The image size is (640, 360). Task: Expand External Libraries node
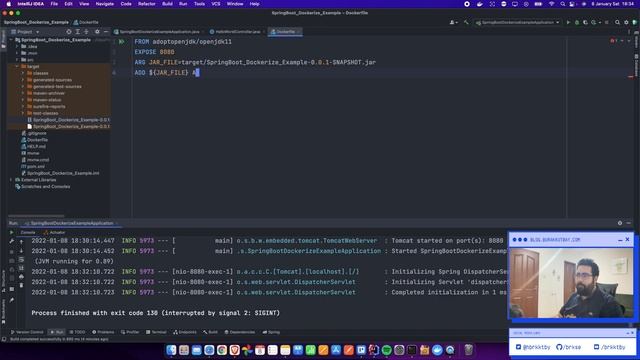pyautogui.click(x=11, y=180)
